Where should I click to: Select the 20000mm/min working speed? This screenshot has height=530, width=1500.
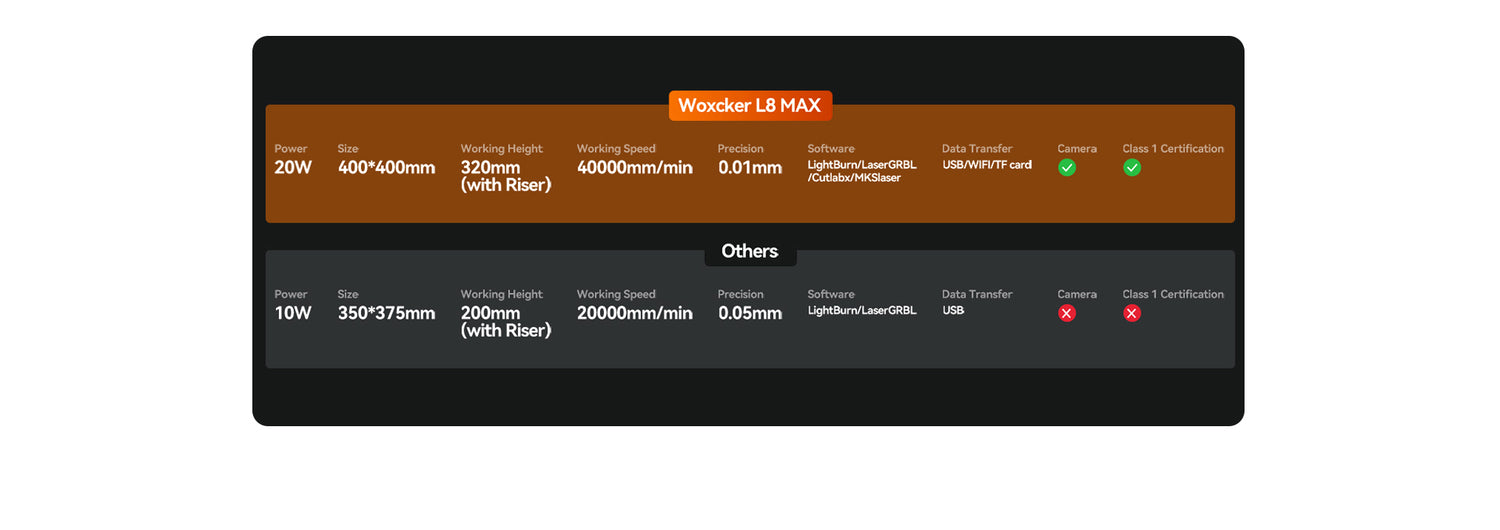[x=634, y=313]
